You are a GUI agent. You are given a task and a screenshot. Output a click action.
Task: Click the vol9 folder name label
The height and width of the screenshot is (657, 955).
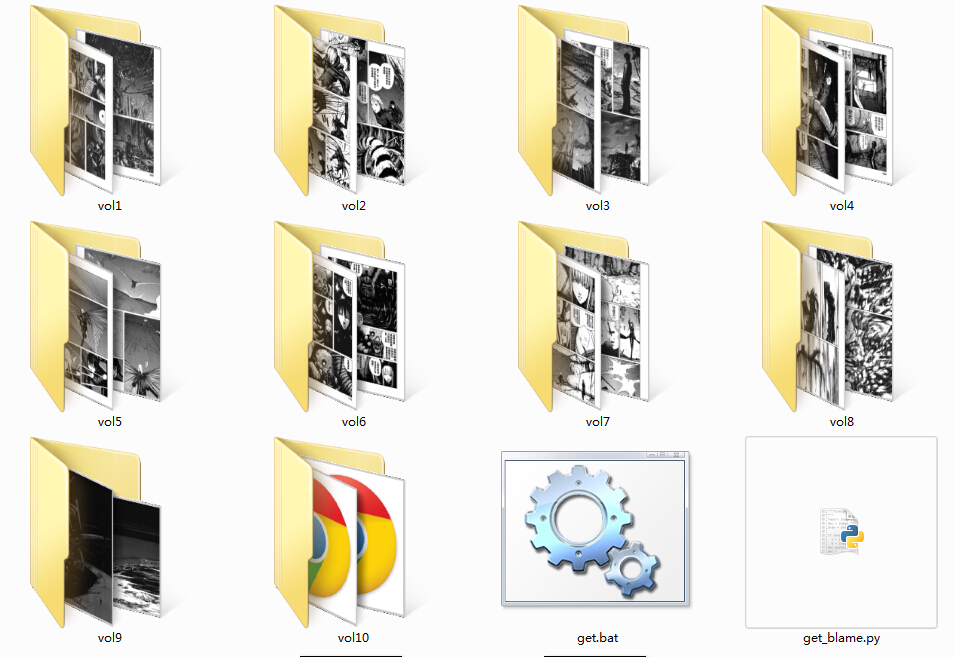point(110,638)
